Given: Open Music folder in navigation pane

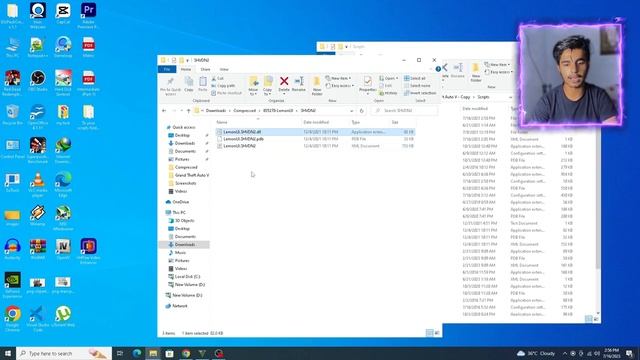Looking at the screenshot, I should click(180, 253).
